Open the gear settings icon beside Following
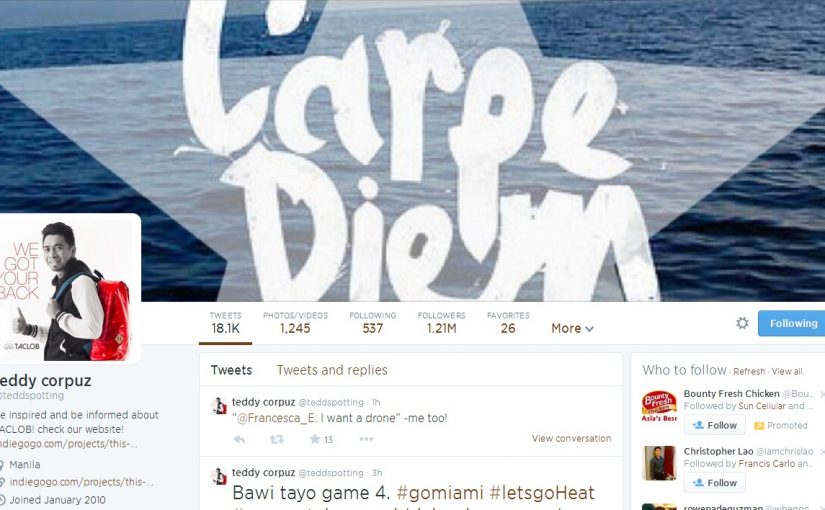This screenshot has height=510, width=825. point(742,323)
